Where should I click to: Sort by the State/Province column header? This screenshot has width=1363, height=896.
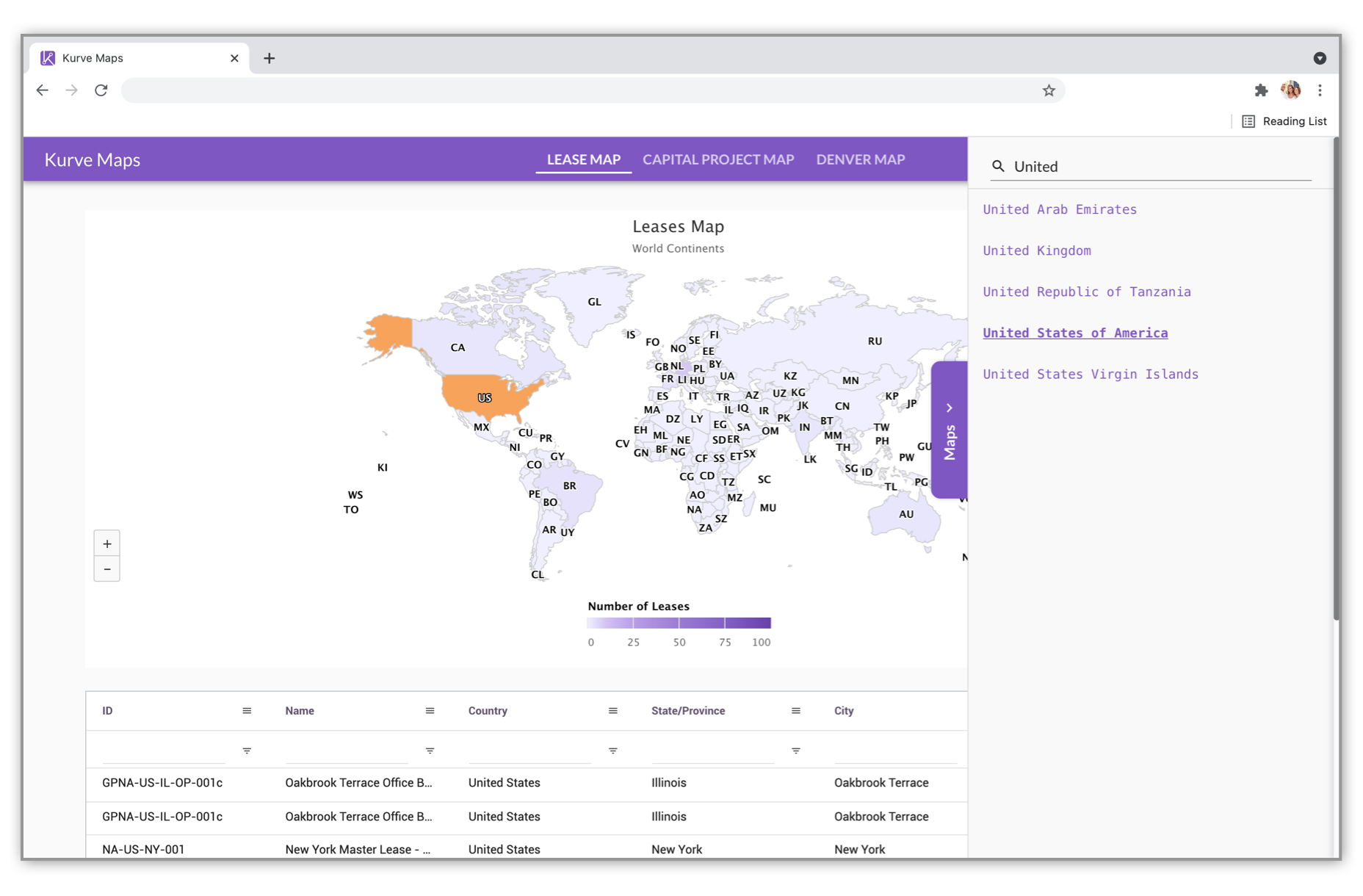pyautogui.click(x=688, y=711)
